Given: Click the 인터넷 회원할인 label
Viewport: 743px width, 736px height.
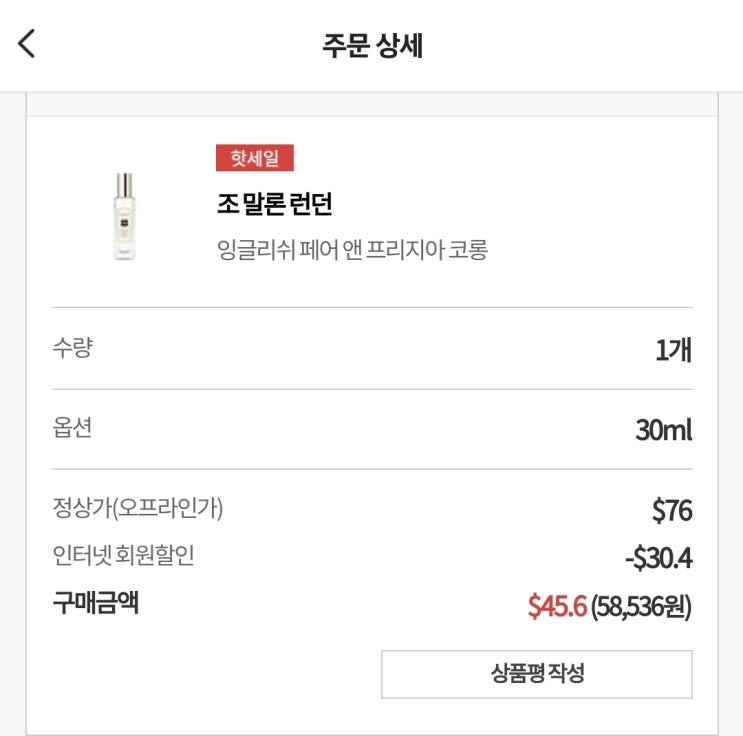Looking at the screenshot, I should [x=123, y=556].
